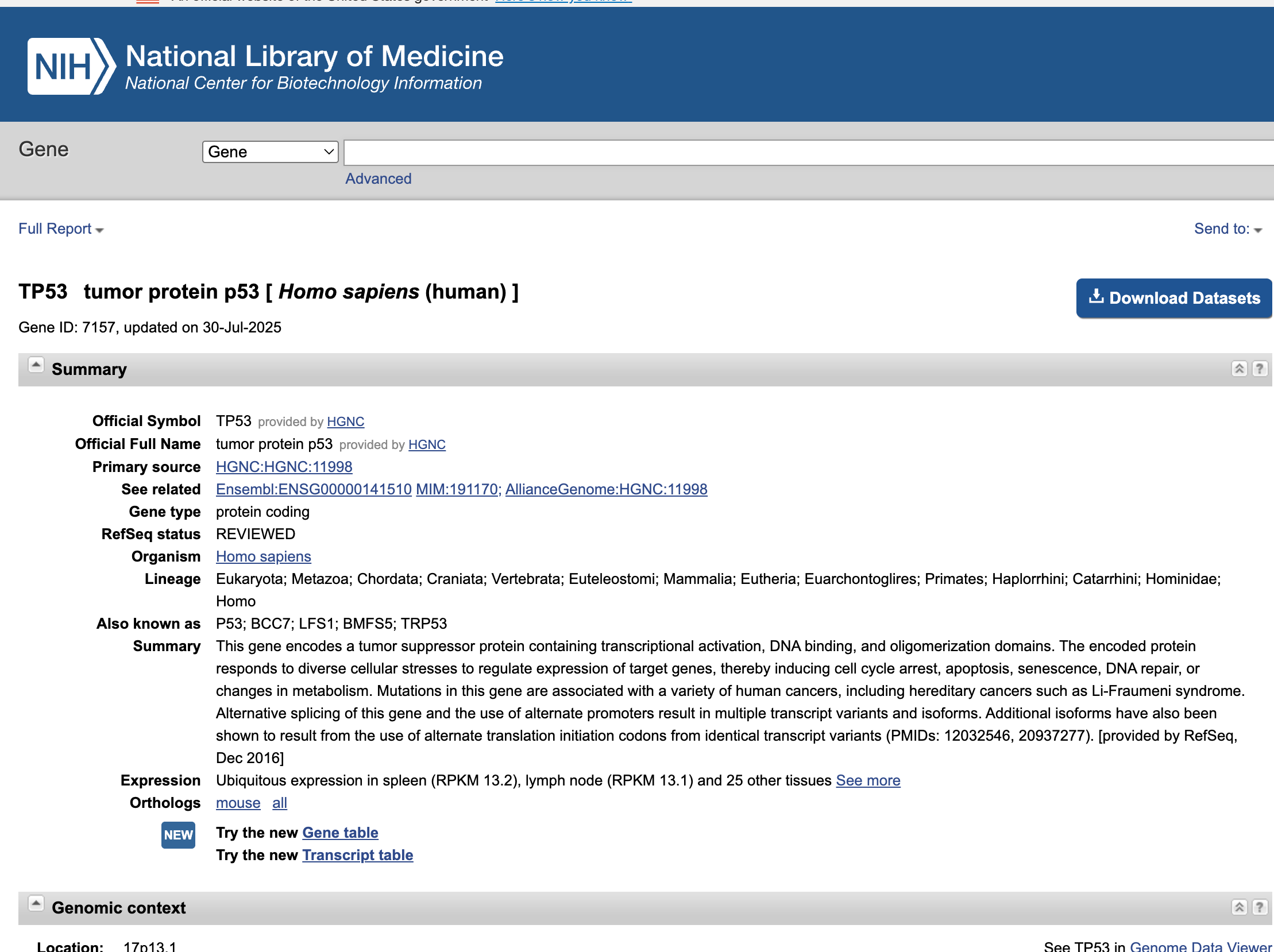Collapse the Summary section toggle
1274x952 pixels.
click(36, 366)
